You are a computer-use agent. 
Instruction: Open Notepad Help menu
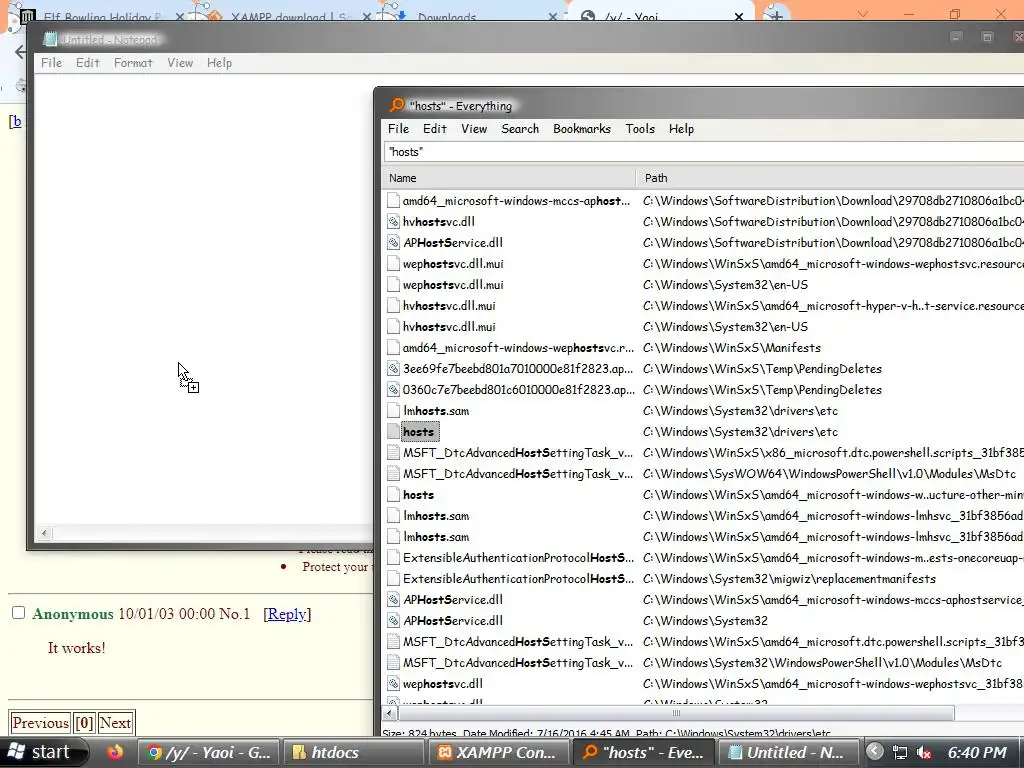pyautogui.click(x=219, y=63)
